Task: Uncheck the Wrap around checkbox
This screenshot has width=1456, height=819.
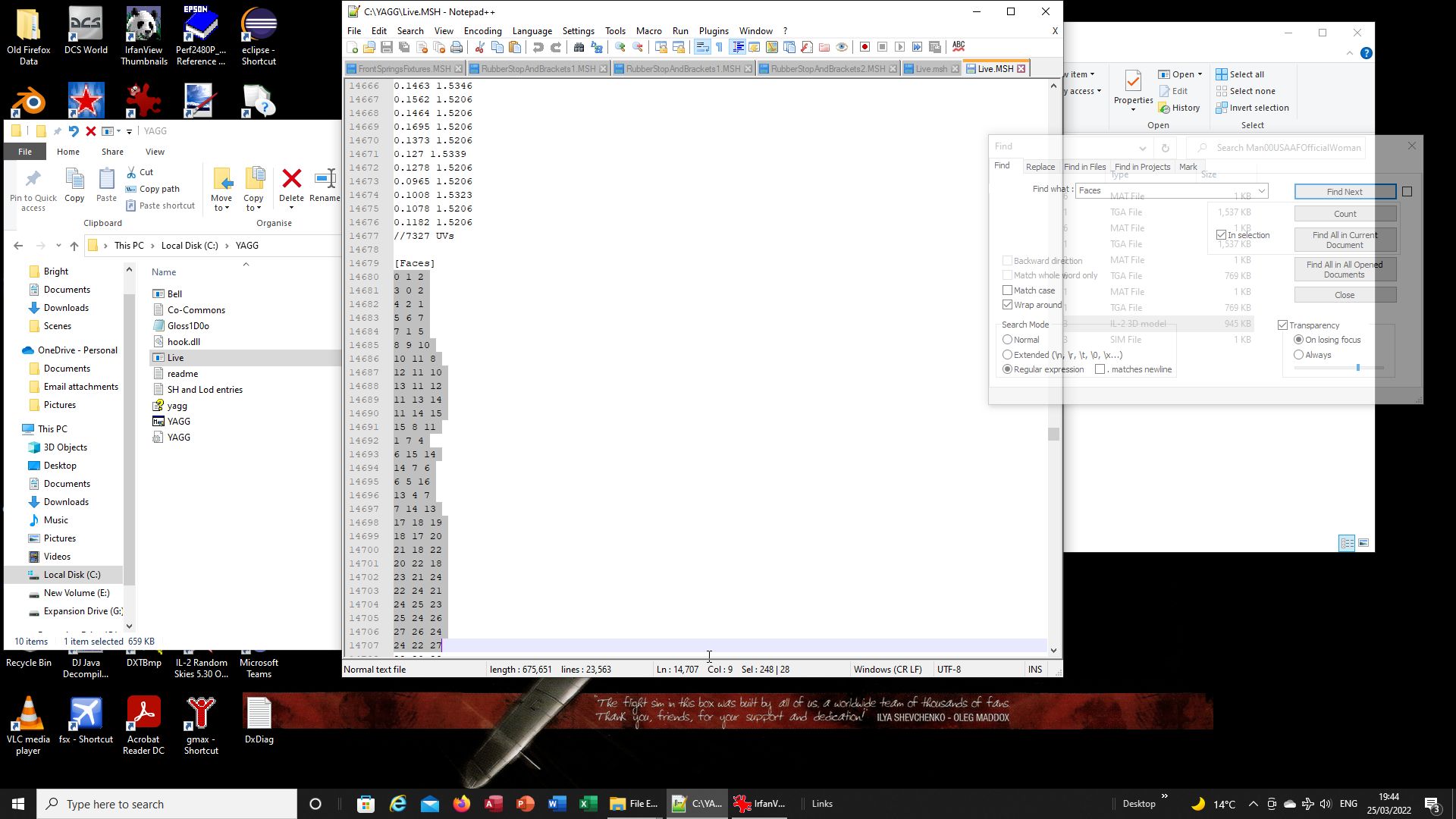Action: click(x=1007, y=305)
